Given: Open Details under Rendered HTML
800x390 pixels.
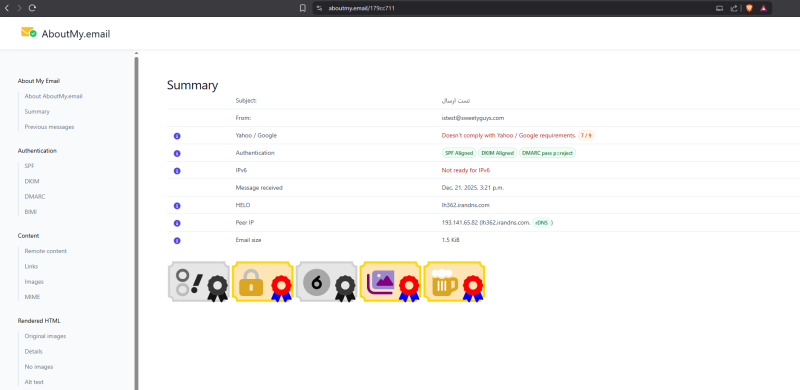Looking at the screenshot, I should (x=34, y=351).
